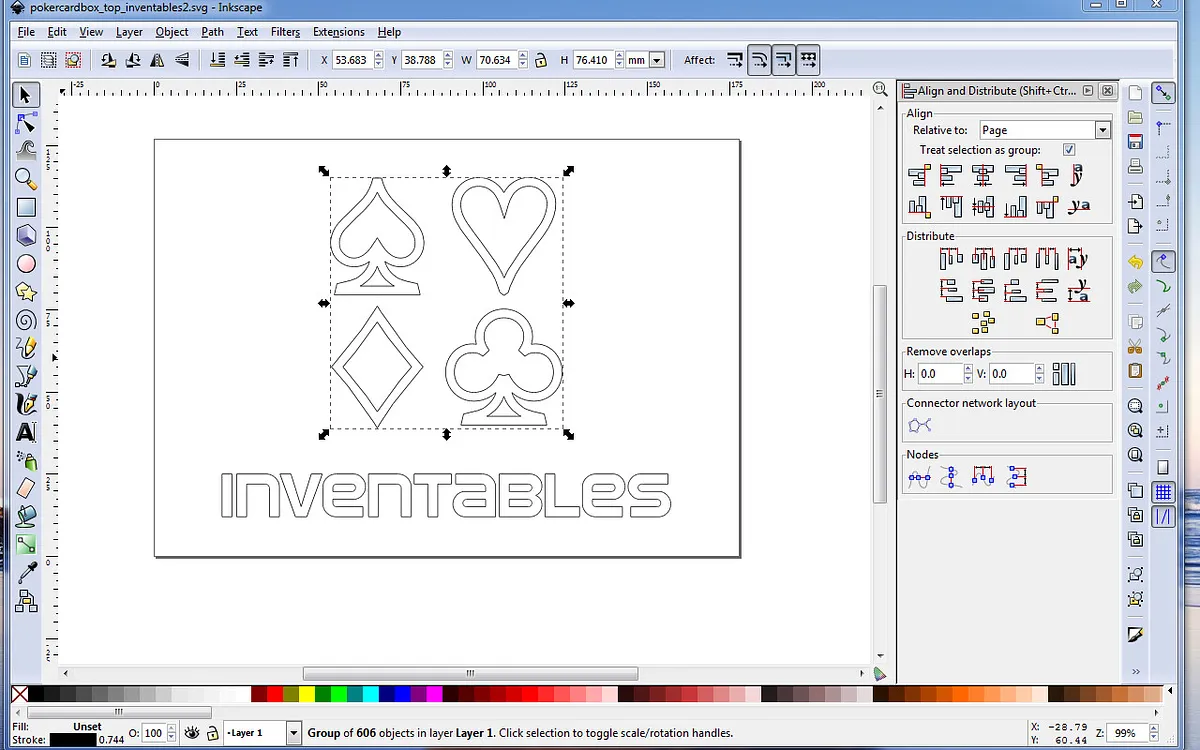Click the W width input field
Image resolution: width=1200 pixels, height=750 pixels.
point(495,60)
